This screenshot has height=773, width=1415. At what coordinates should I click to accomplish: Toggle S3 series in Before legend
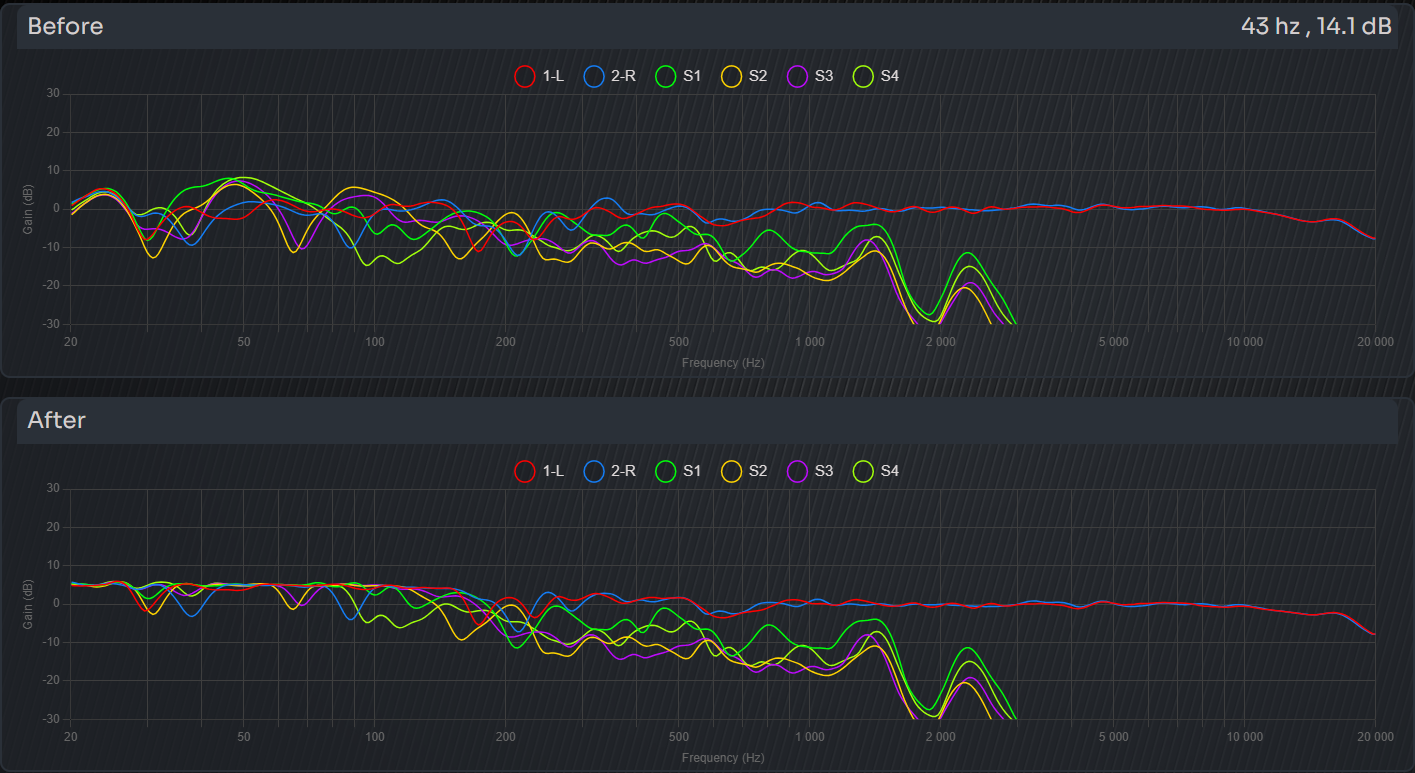coord(811,76)
